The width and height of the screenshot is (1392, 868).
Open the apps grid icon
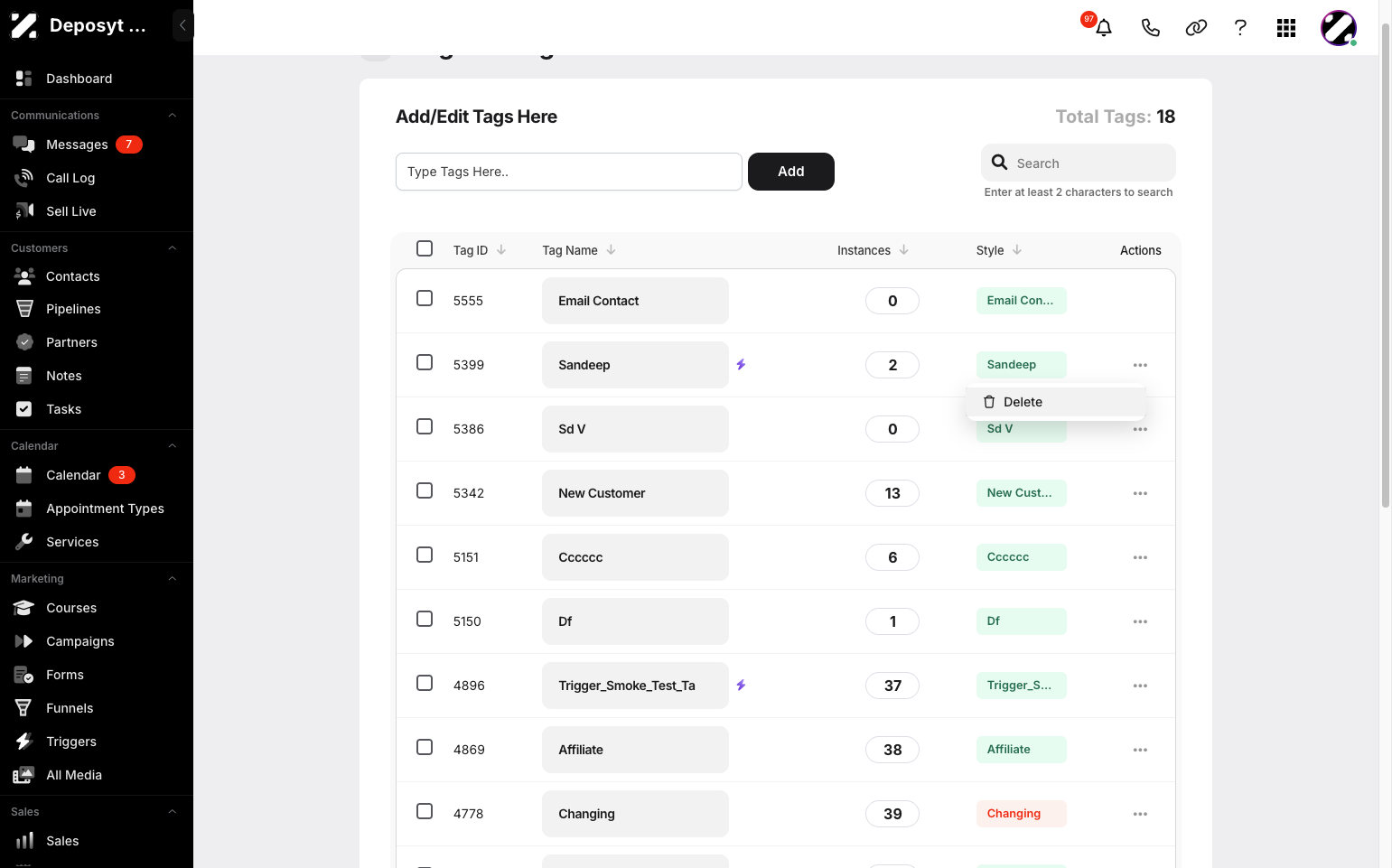1286,28
